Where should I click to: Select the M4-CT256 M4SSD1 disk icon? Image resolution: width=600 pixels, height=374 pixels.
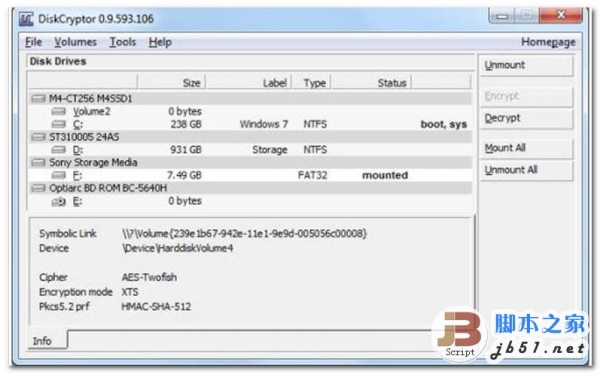pyautogui.click(x=38, y=99)
